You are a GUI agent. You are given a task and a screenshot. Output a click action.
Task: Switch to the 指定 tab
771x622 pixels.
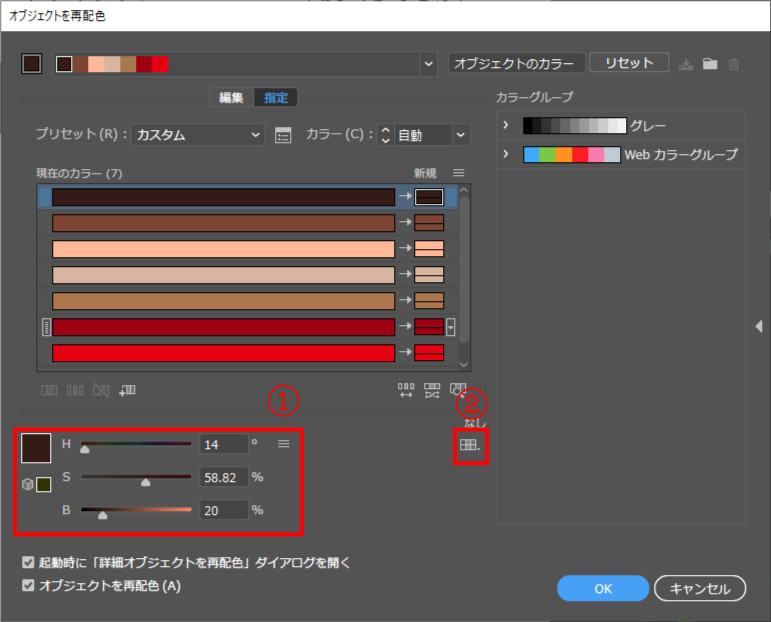click(x=276, y=97)
